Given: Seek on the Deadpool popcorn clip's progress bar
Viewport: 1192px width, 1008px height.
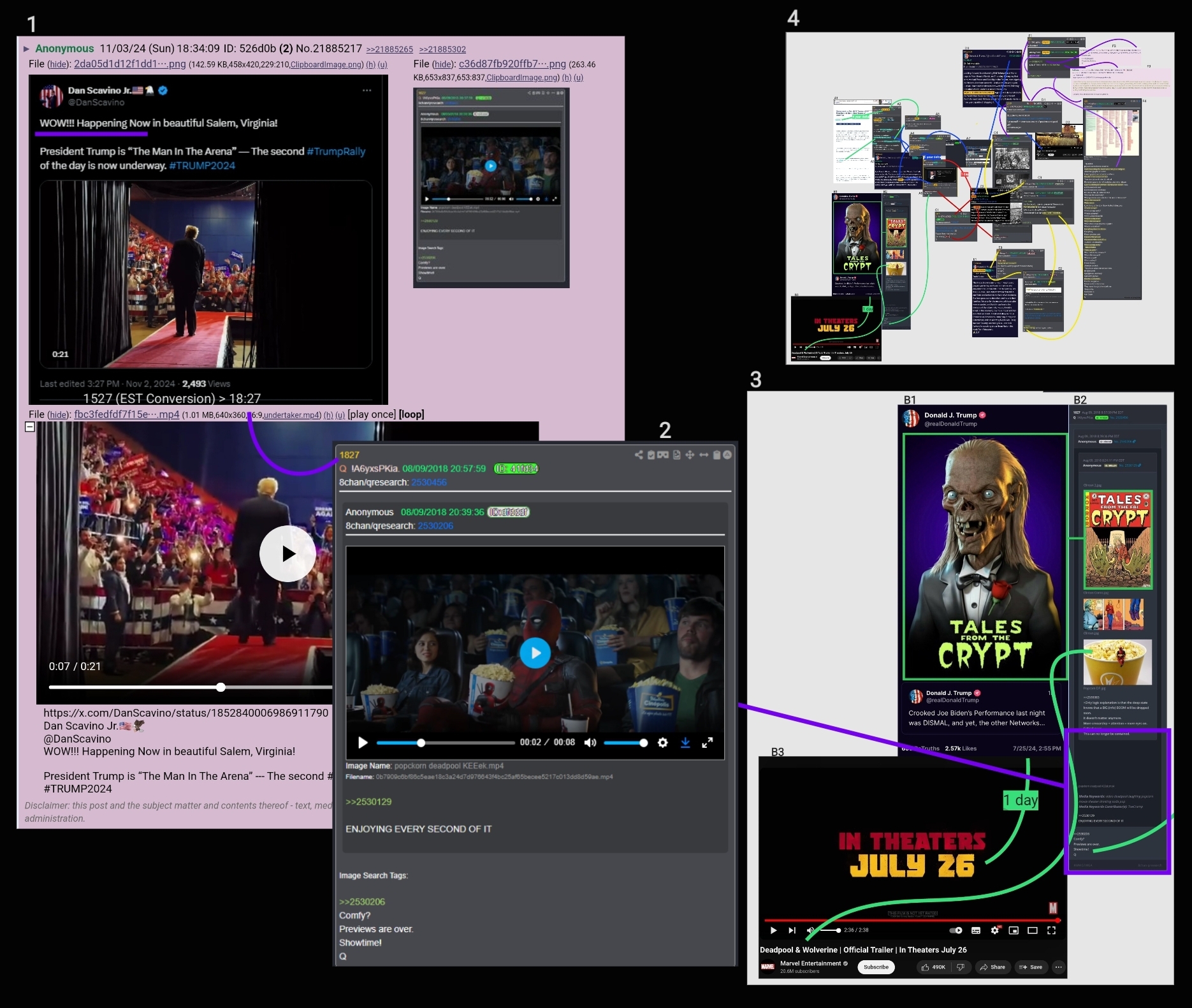Looking at the screenshot, I should pos(446,743).
